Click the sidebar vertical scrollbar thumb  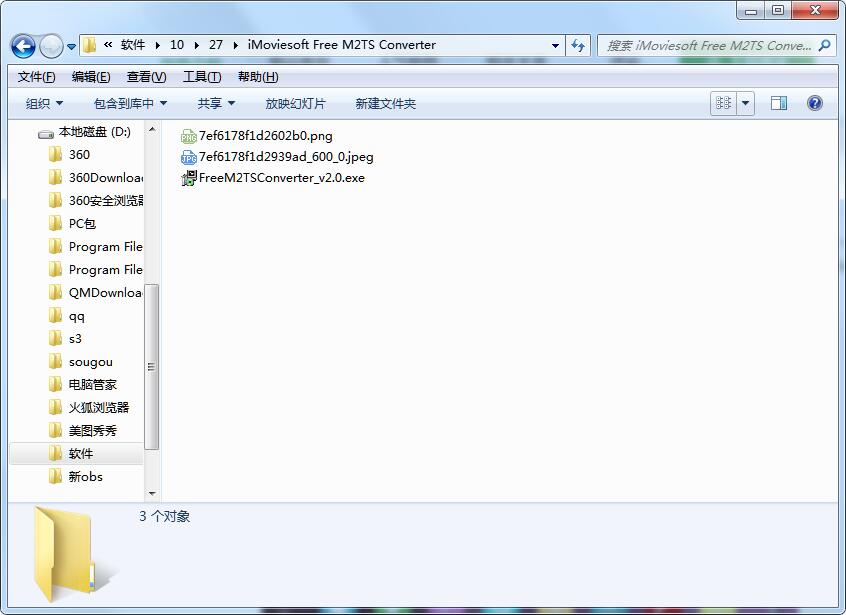tap(152, 367)
